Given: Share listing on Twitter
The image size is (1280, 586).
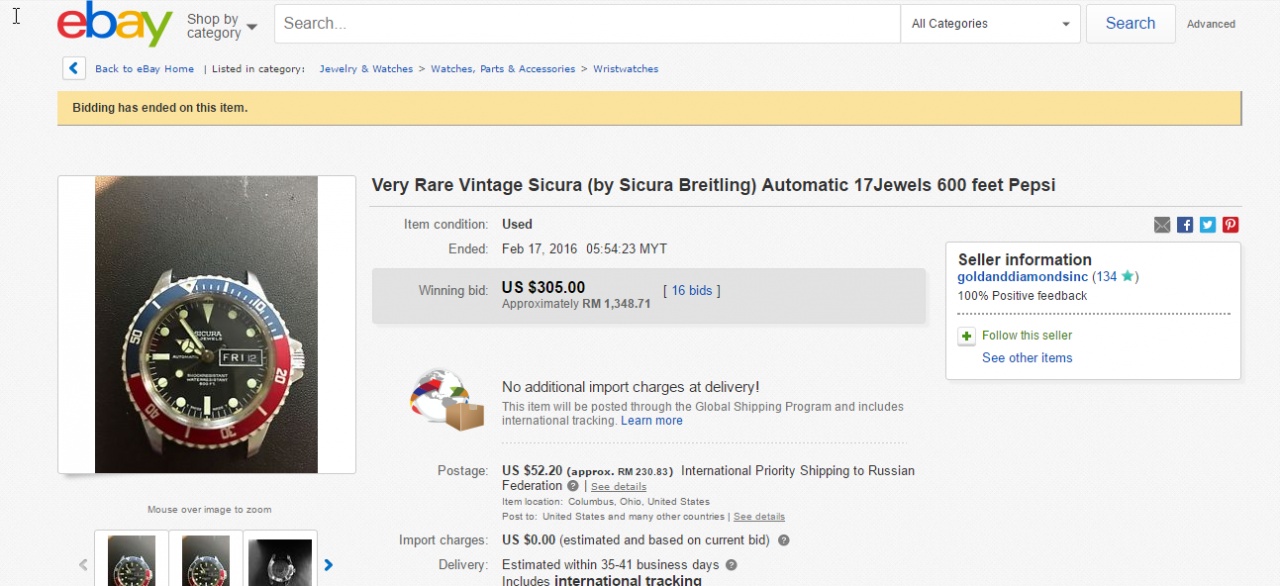Looking at the screenshot, I should click(x=1208, y=225).
